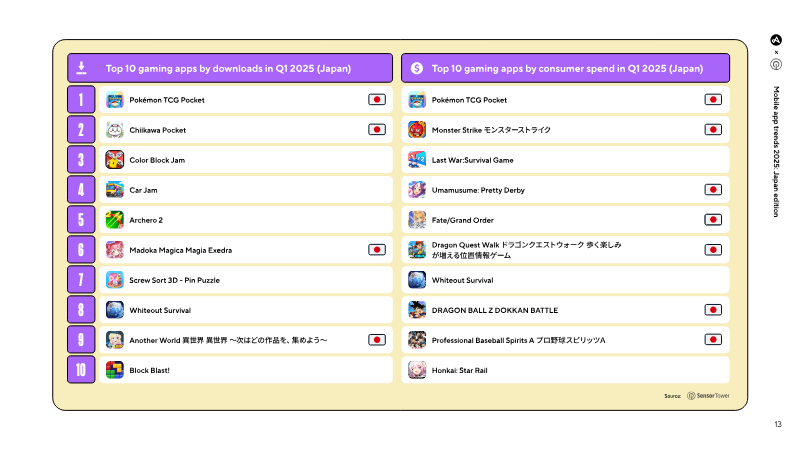Click the dollar coin icon in the spend header
Image resolution: width=800 pixels, height=450 pixels.
(x=416, y=69)
